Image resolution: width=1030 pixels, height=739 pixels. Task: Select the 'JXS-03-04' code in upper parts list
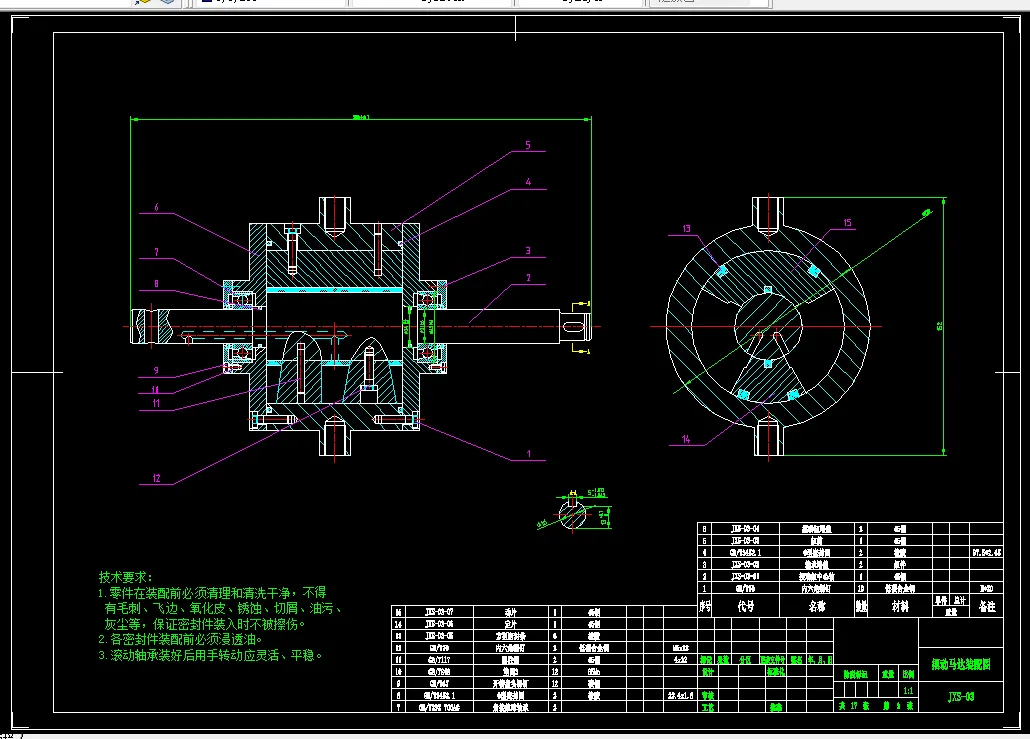click(x=745, y=529)
